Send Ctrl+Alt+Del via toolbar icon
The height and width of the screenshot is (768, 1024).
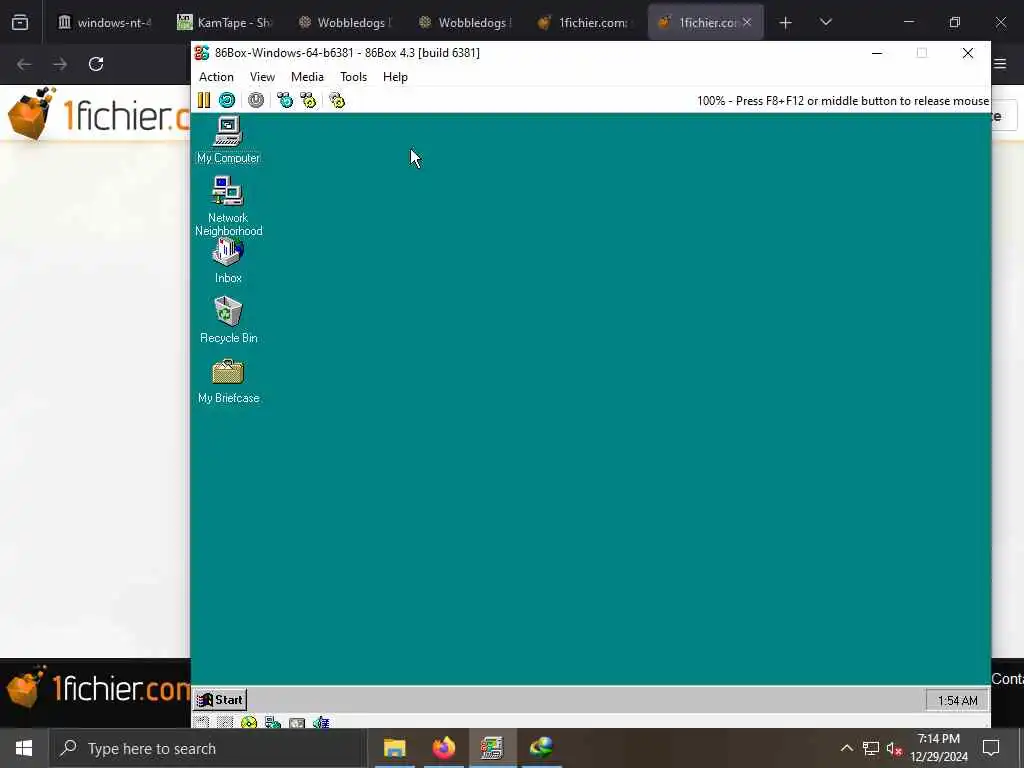(x=285, y=100)
